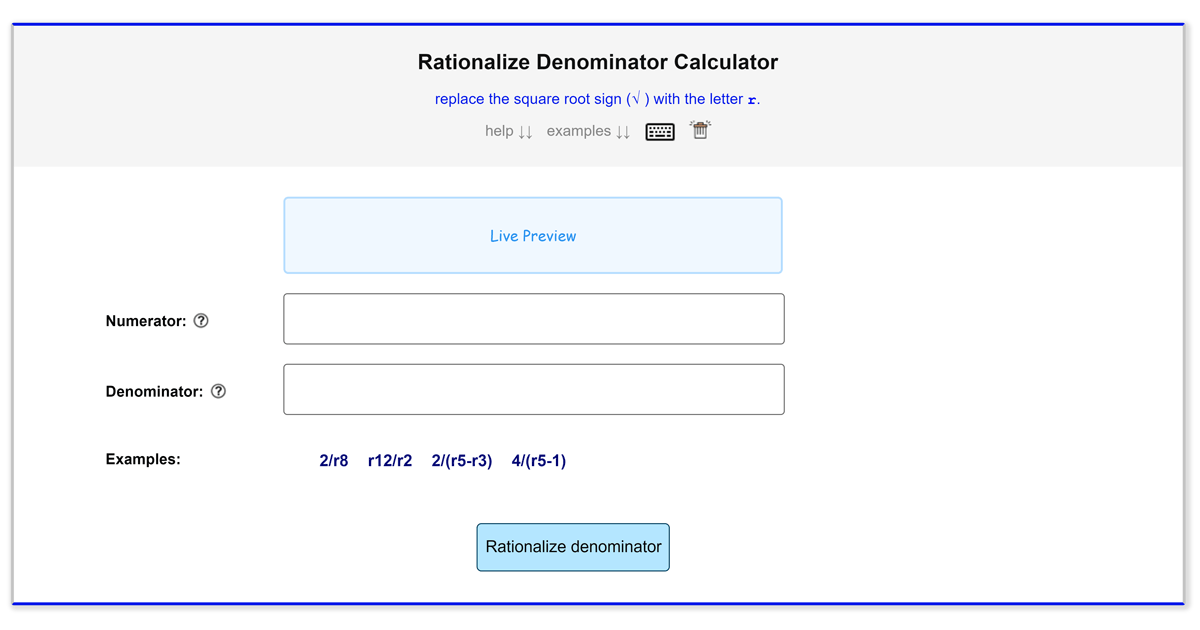Click the bold letter r in instructions

tap(752, 100)
